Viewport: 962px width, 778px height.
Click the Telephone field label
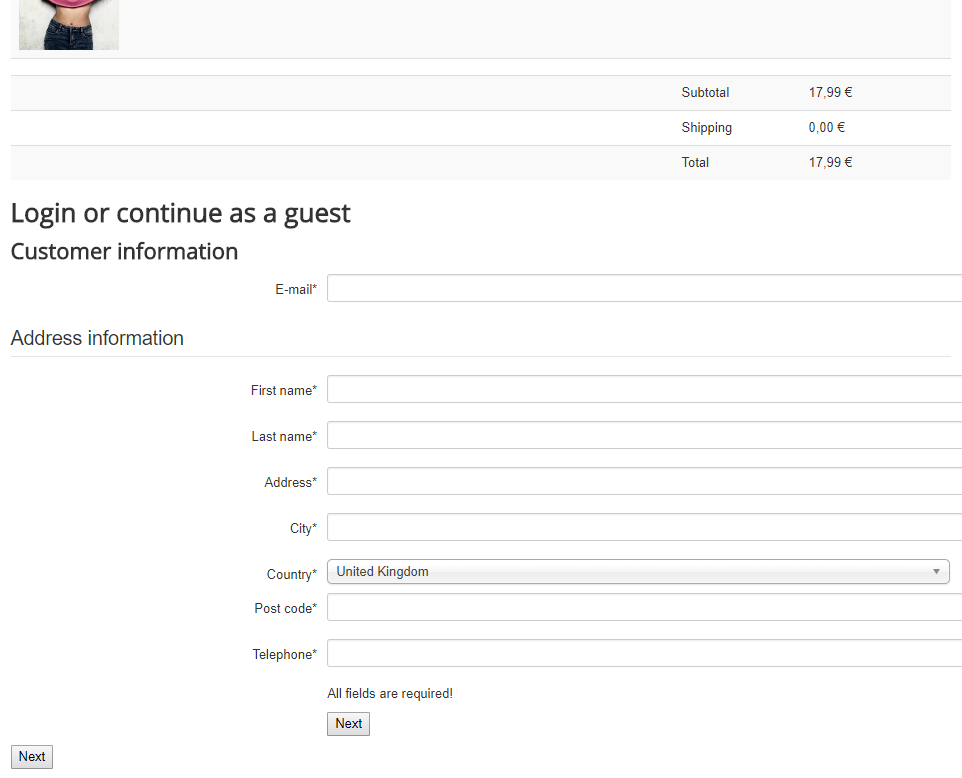[283, 655]
